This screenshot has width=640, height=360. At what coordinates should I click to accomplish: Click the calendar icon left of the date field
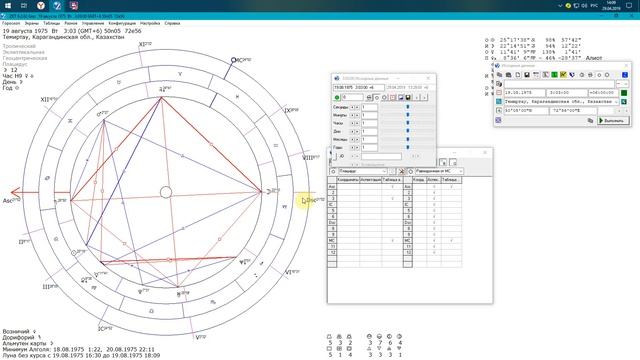499,93
